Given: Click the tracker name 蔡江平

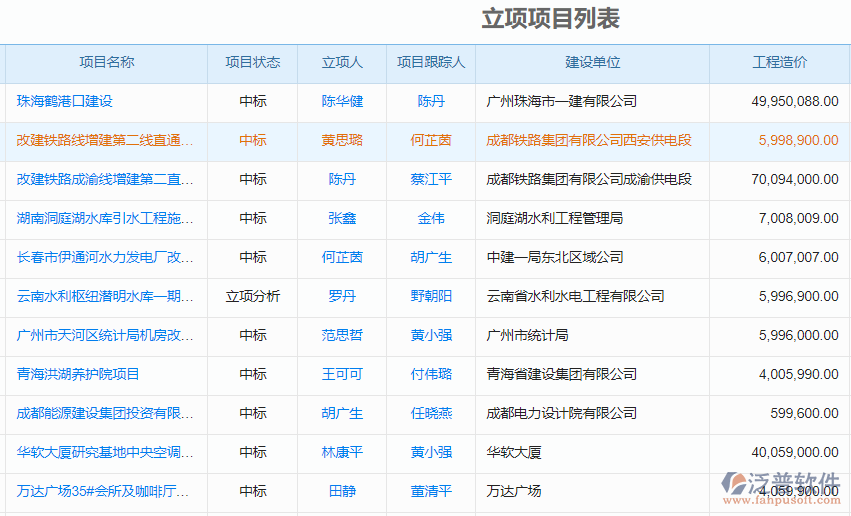Looking at the screenshot, I should 431,179.
